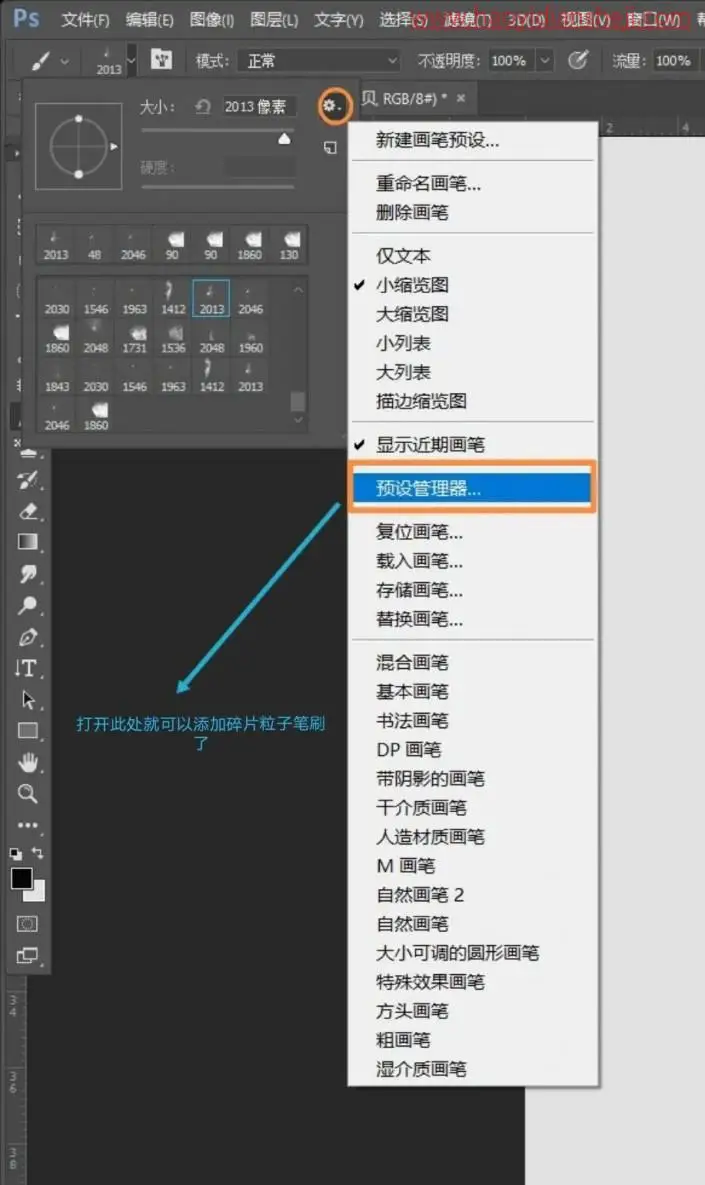Select the brush thumbnail labeled 1731

click(x=135, y=339)
